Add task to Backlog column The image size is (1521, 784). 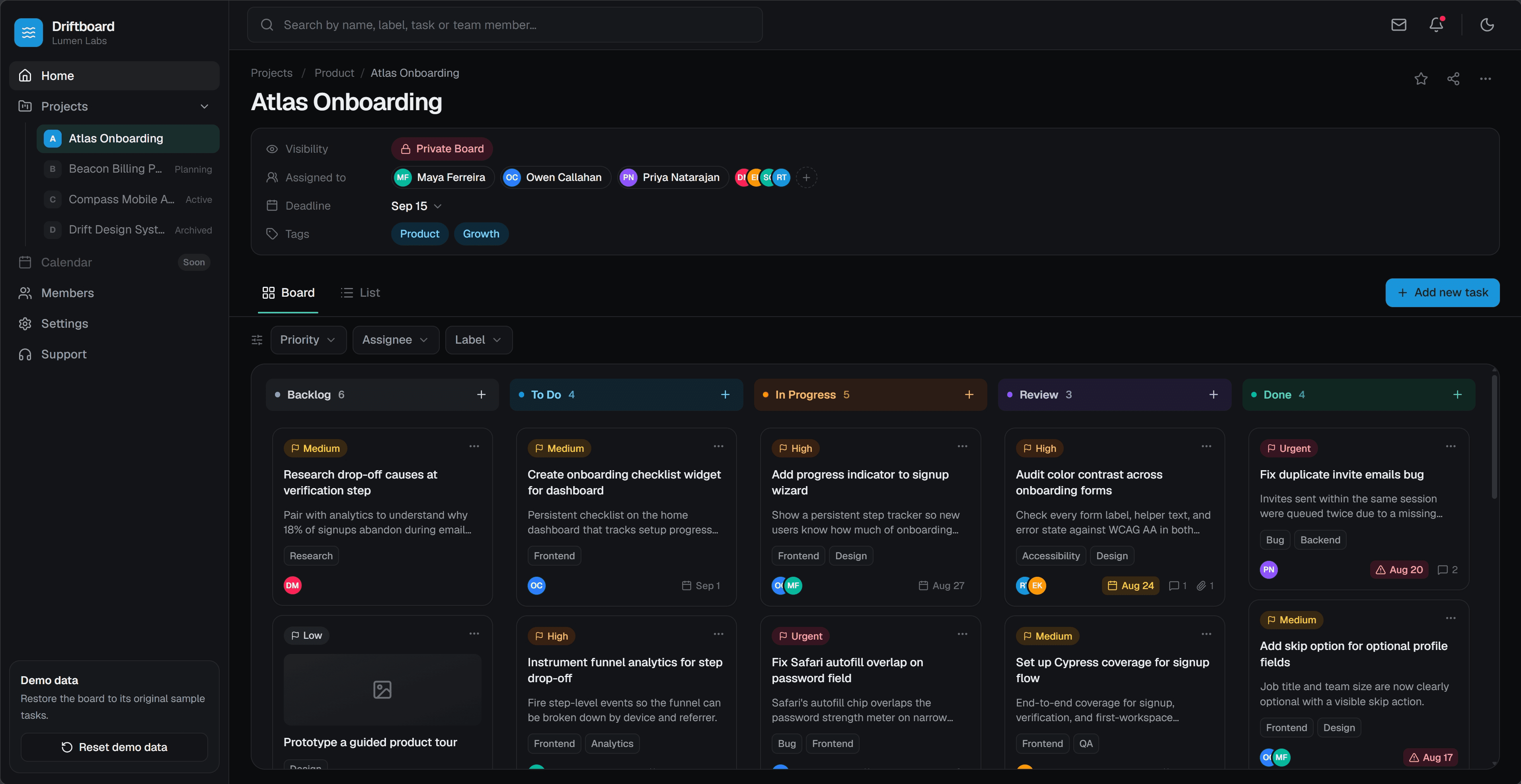481,394
